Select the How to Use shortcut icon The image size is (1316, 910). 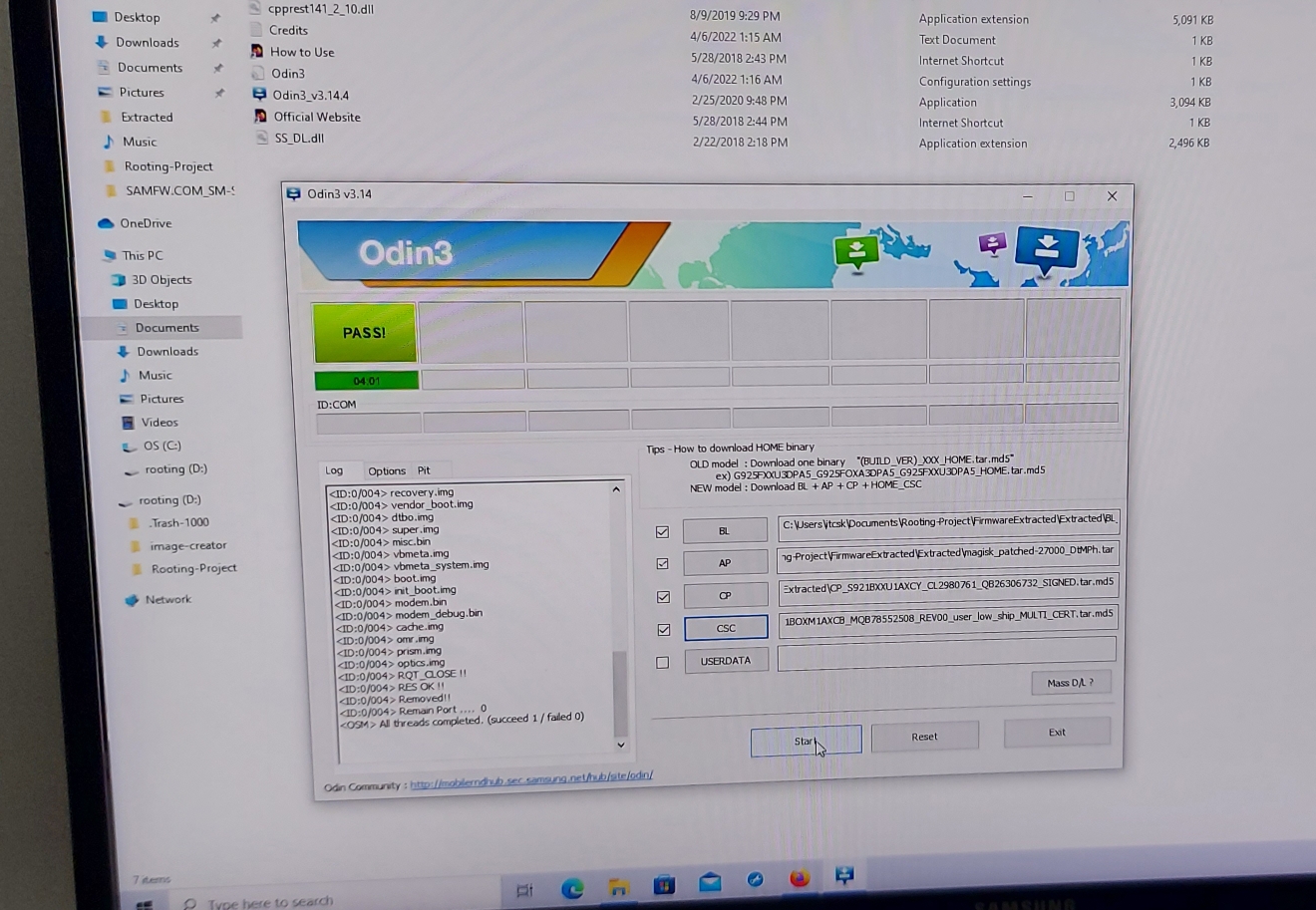click(257, 52)
